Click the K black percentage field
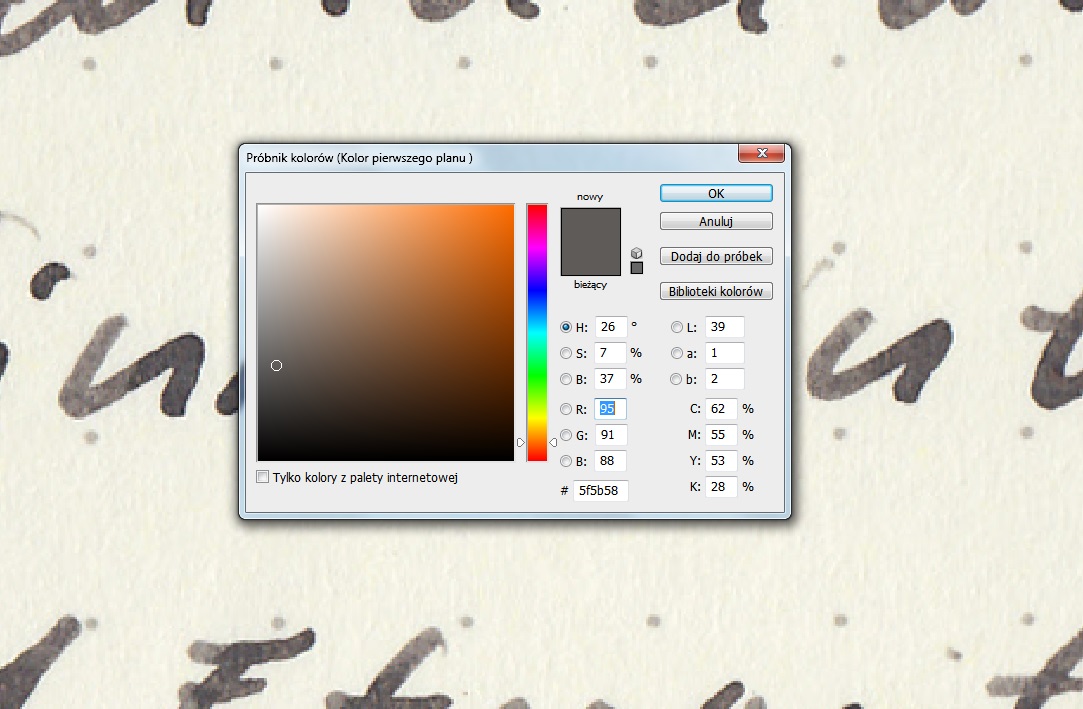 [x=721, y=487]
